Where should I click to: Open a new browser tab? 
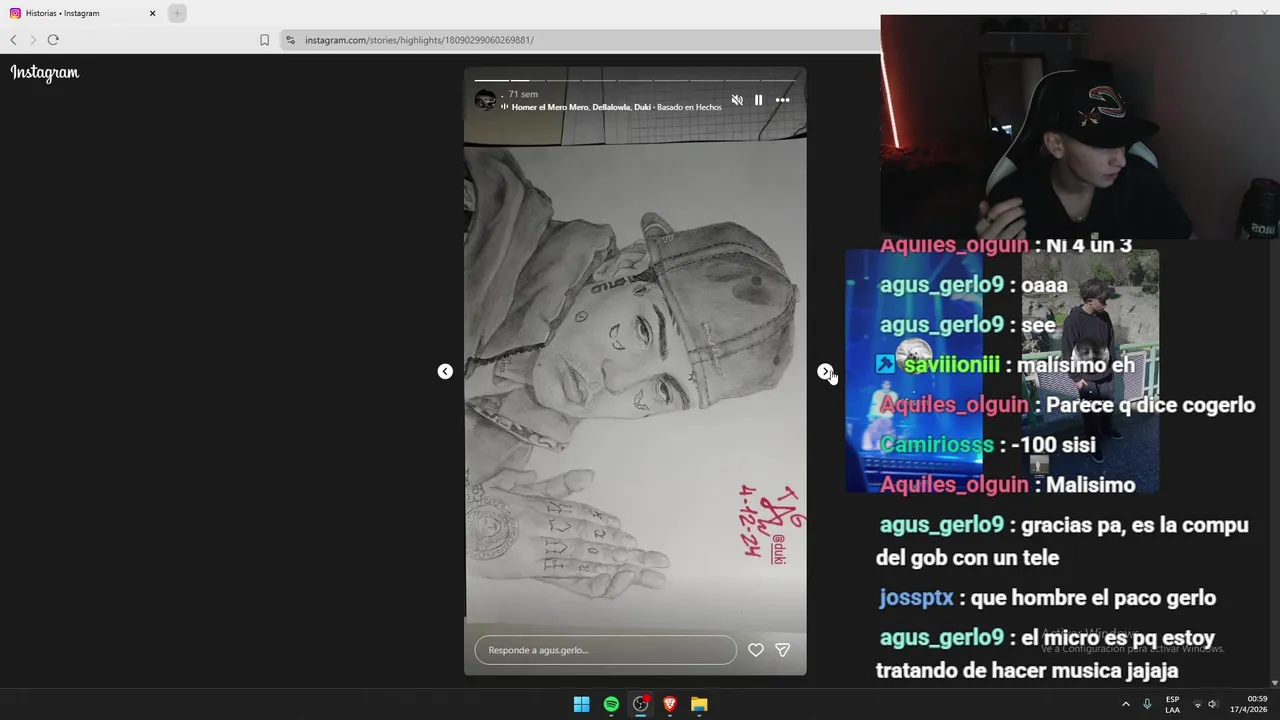pyautogui.click(x=177, y=13)
